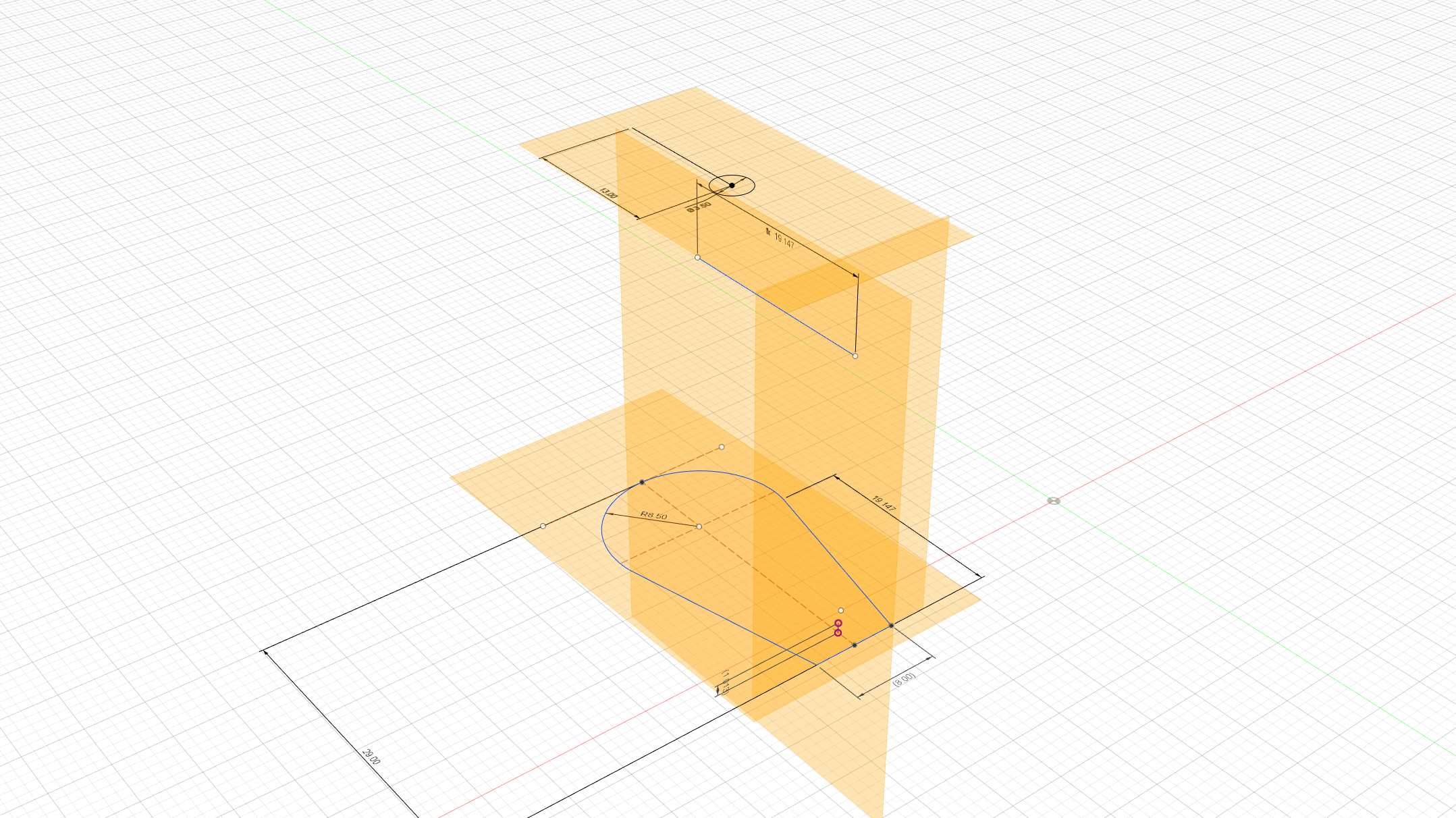Click the fx icon beside upper 19.147
The width and height of the screenshot is (1456, 818).
click(767, 231)
